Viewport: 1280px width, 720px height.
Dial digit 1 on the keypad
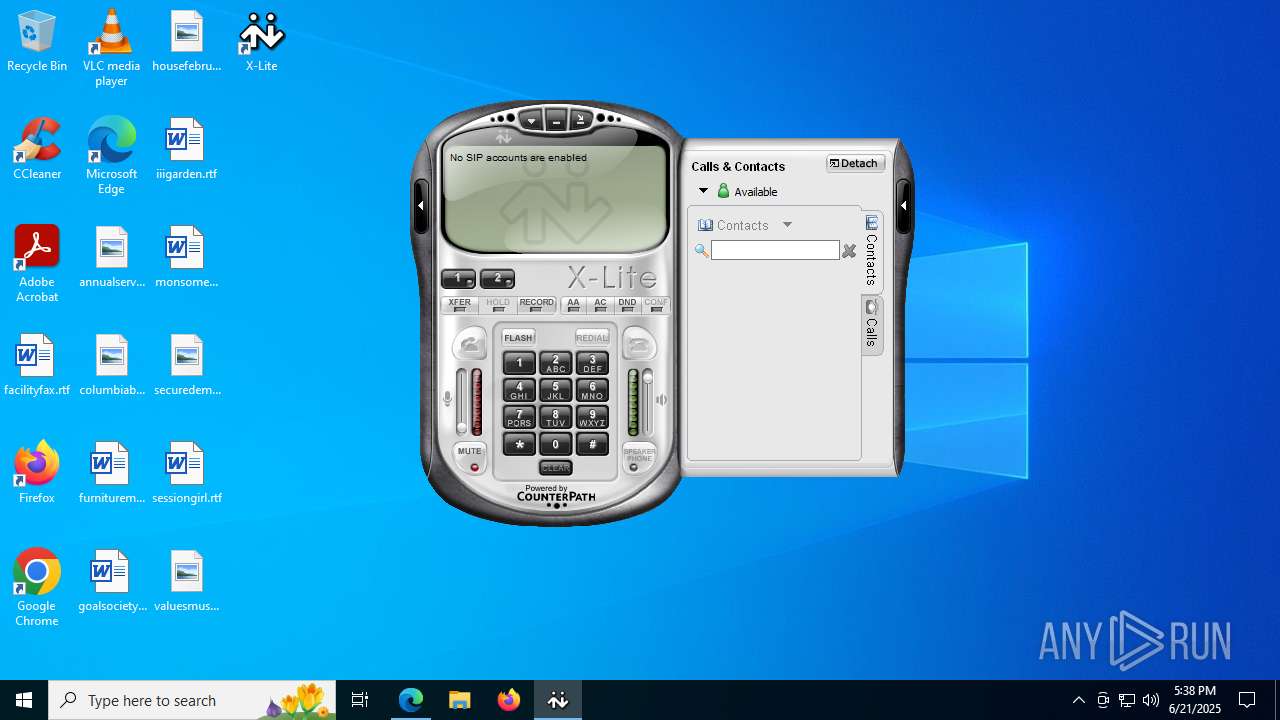519,363
